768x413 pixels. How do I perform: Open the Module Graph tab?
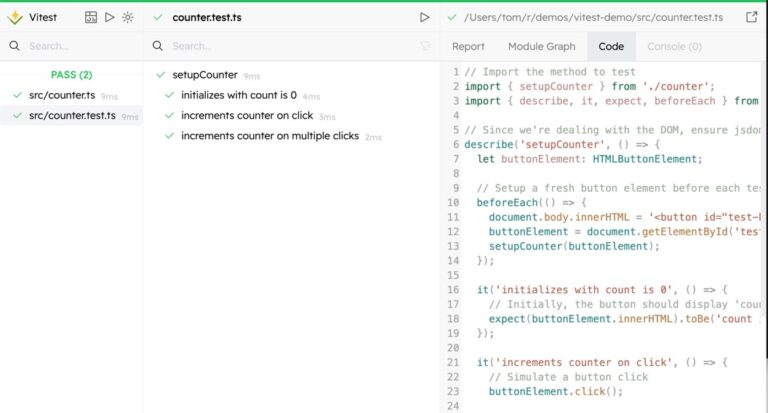[541, 46]
